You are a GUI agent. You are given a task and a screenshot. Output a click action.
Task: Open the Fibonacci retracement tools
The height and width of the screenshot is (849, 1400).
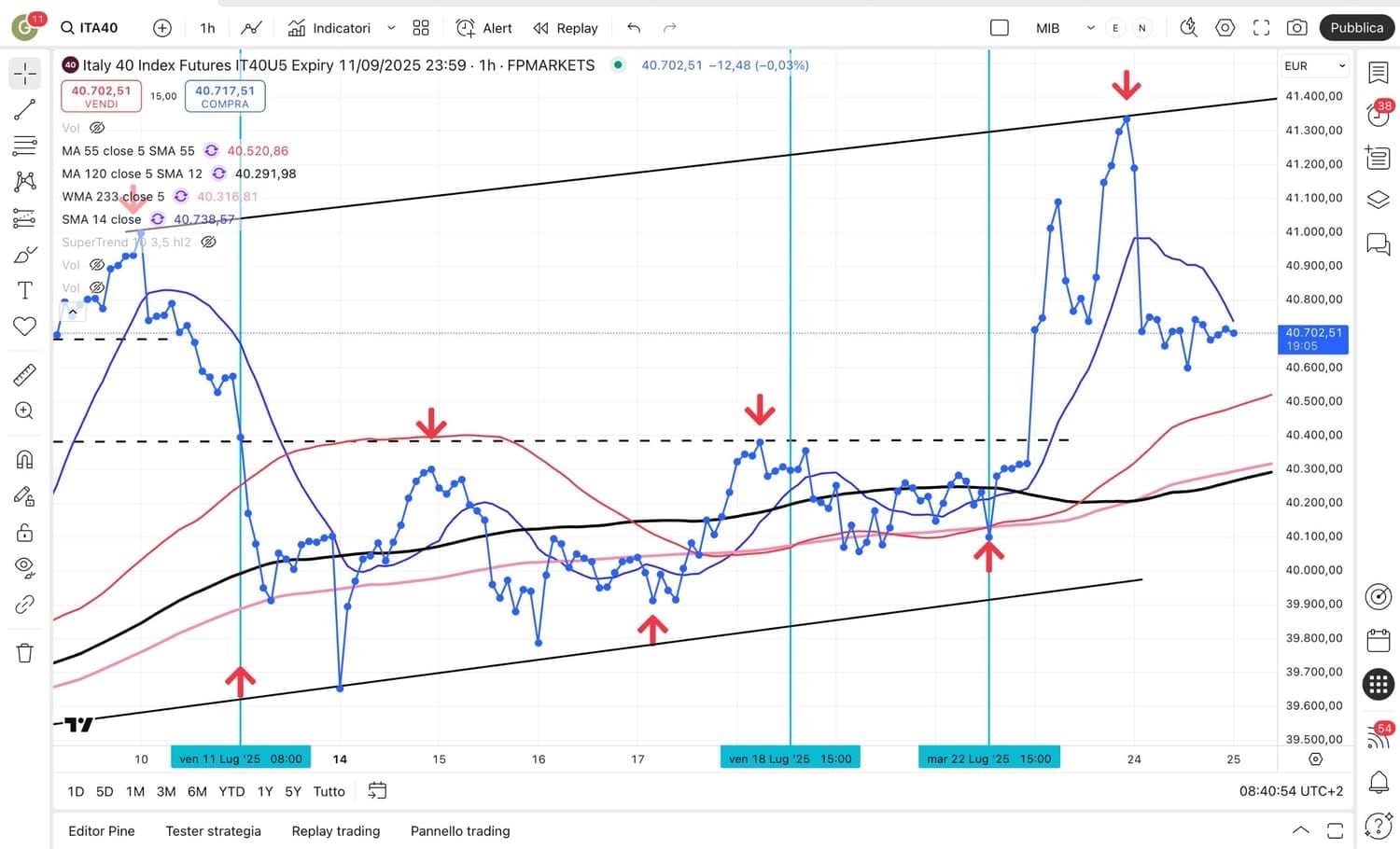25,146
